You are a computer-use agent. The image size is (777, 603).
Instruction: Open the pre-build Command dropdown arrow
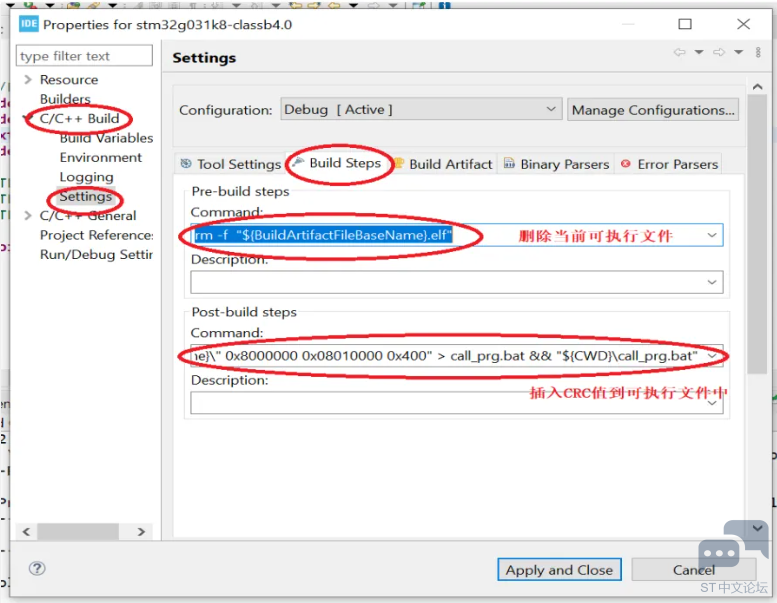pos(712,235)
